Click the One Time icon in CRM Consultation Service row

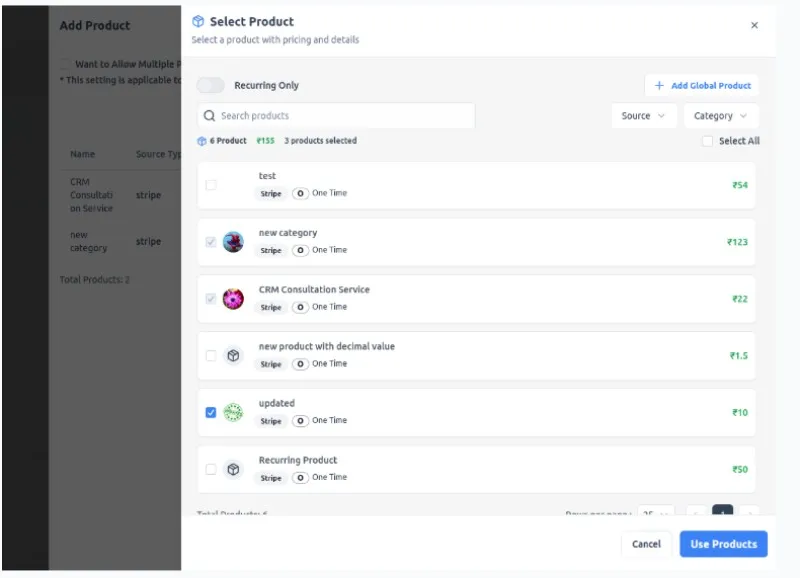[301, 307]
